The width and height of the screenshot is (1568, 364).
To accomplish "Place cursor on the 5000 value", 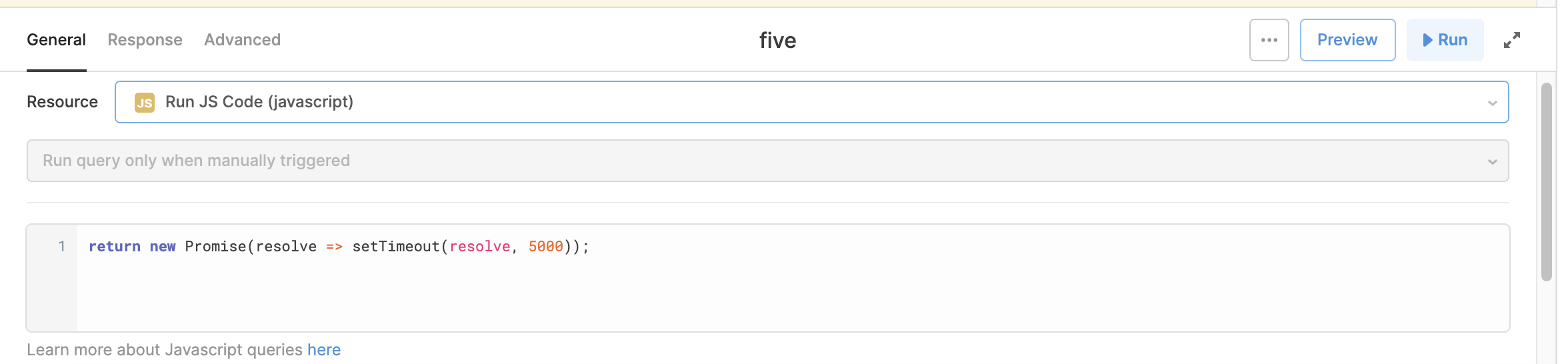I will pyautogui.click(x=545, y=247).
